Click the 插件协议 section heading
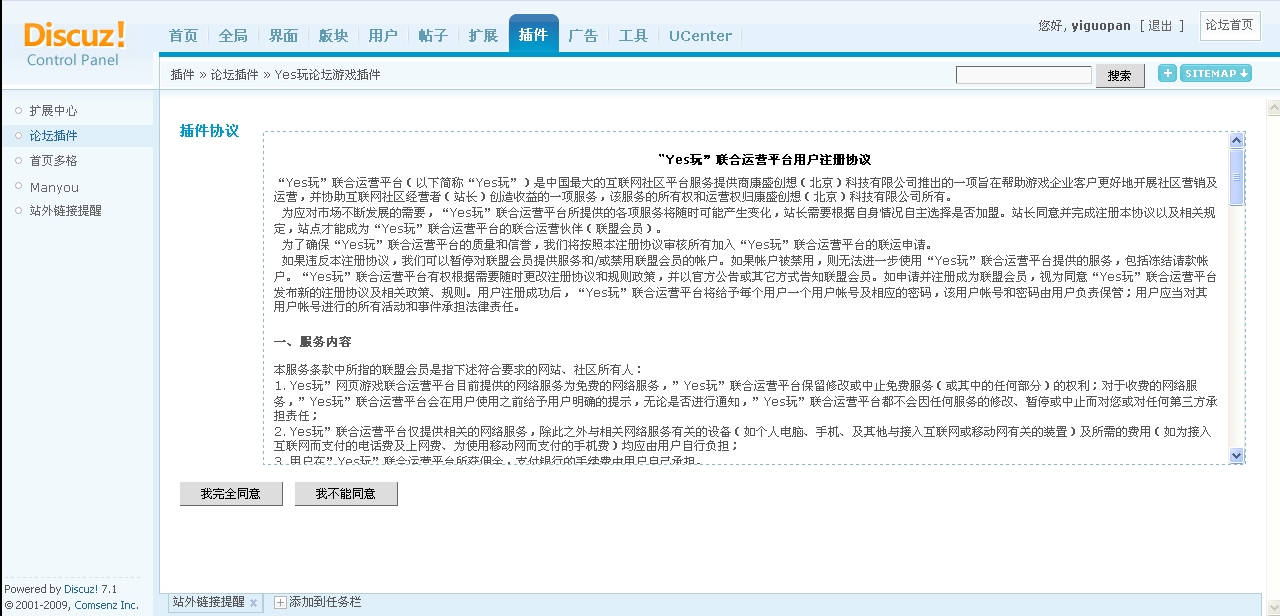1280x616 pixels. point(209,131)
